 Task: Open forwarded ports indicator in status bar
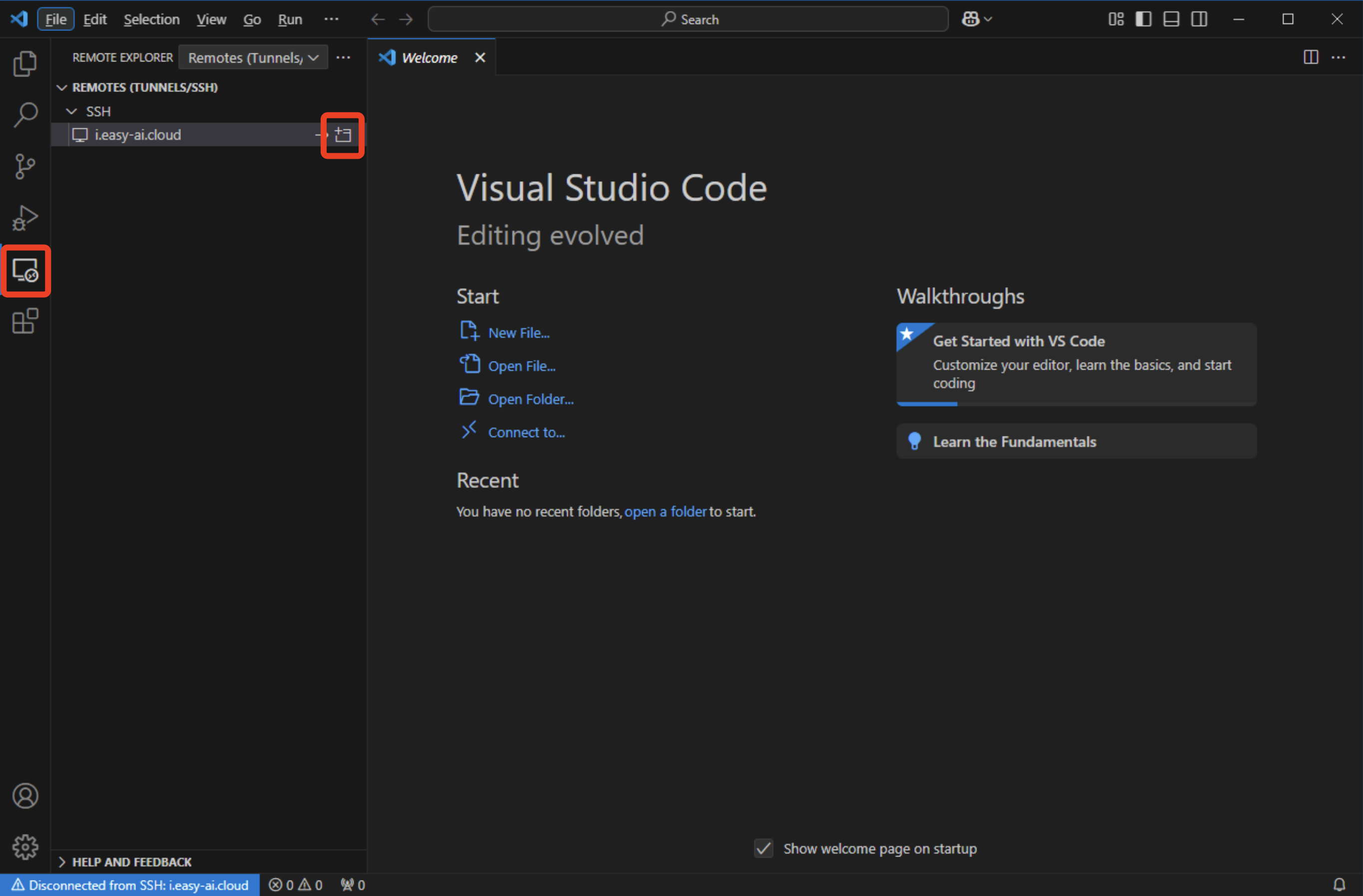coord(353,885)
